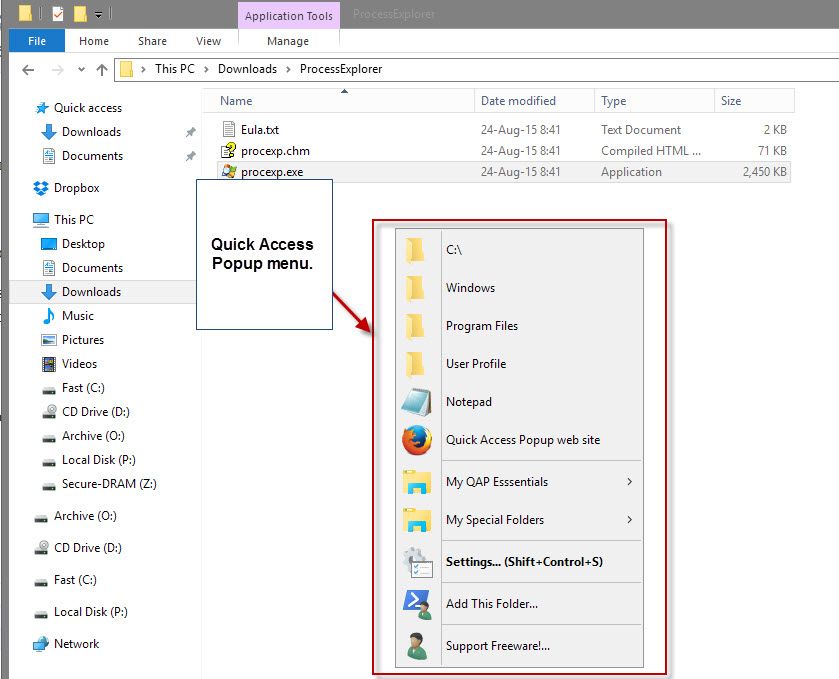Image resolution: width=839 pixels, height=679 pixels.
Task: Choose C:\ in the popup menu
Action: pos(519,249)
